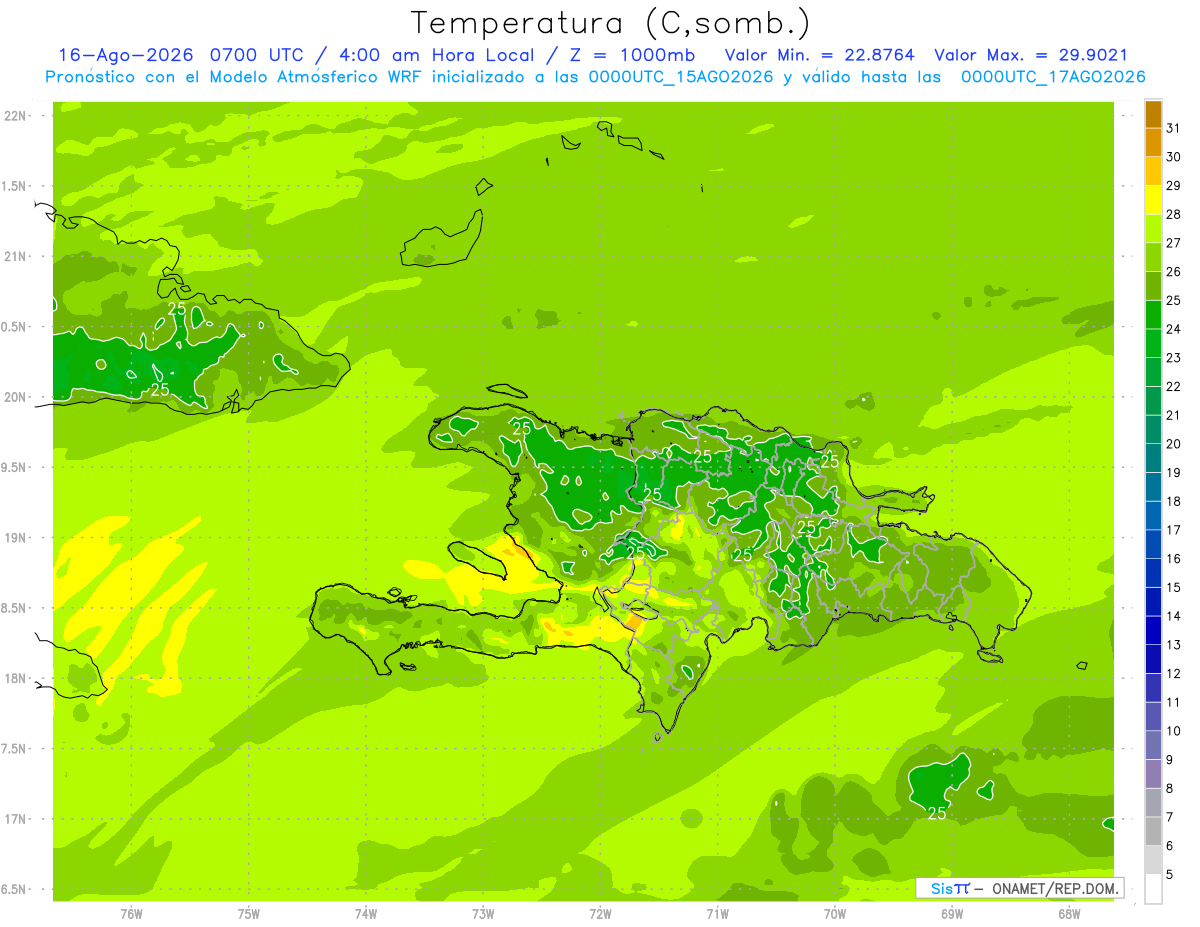Click the 72W longitude axis label
The width and height of the screenshot is (1200, 927).
[x=601, y=914]
